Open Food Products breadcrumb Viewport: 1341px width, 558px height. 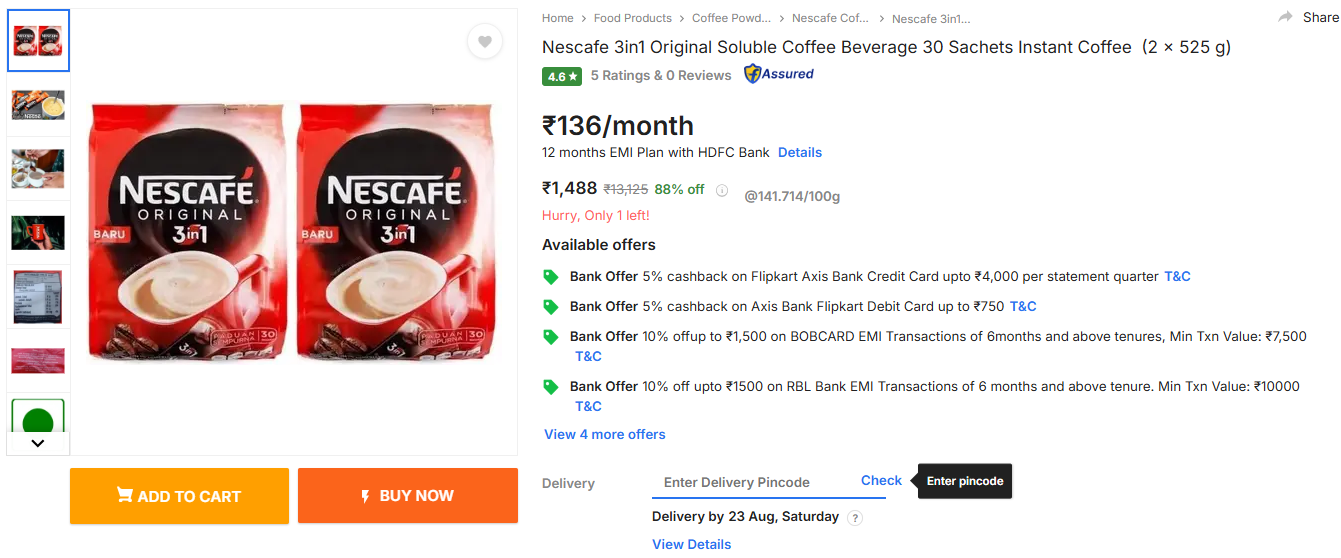632,18
